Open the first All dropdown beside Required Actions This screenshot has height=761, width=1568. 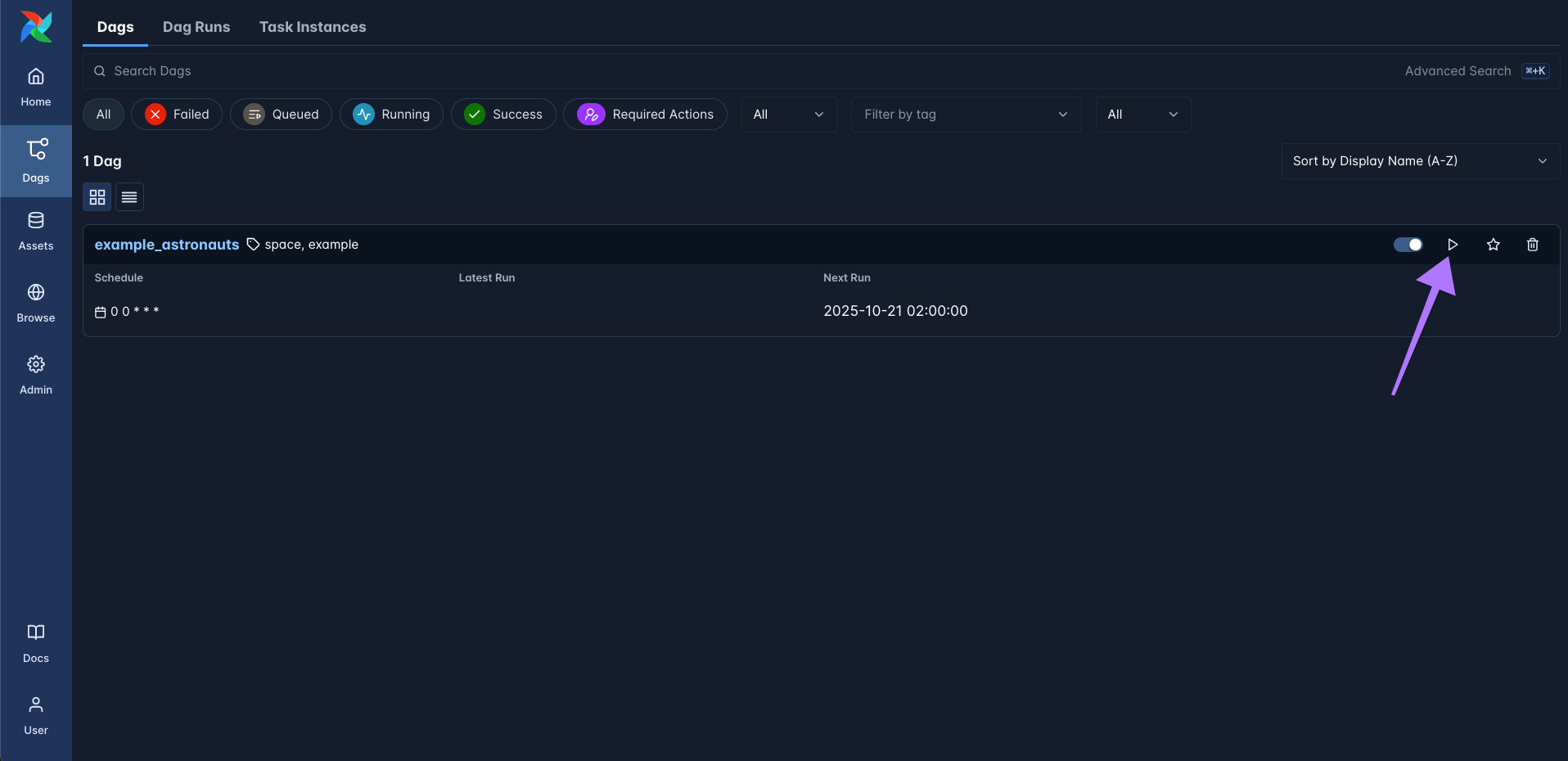788,115
